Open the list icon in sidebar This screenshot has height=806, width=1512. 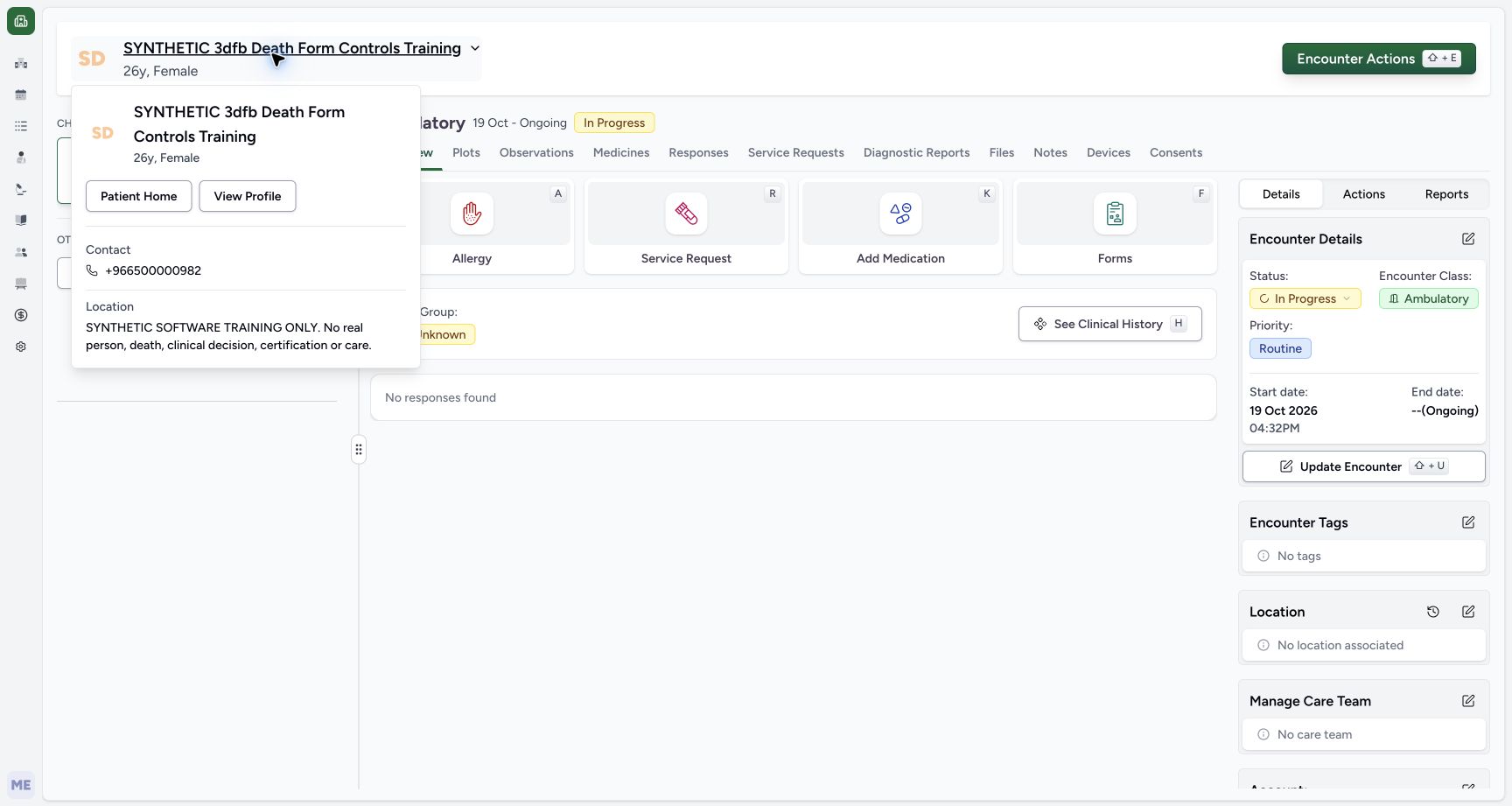21,126
